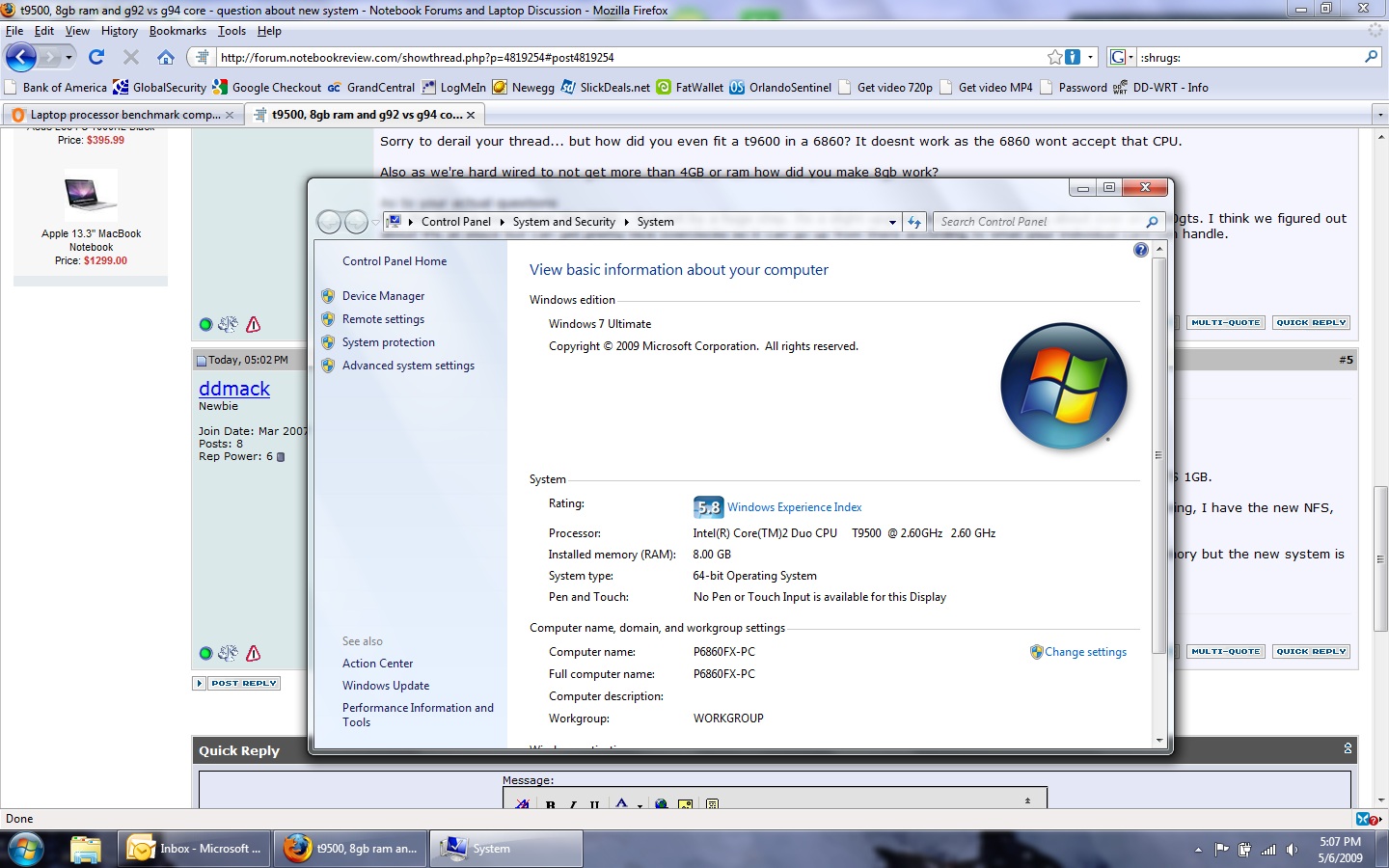Open GlobalSecurity bookmark
Screen dimensions: 1389x868
tap(160, 87)
